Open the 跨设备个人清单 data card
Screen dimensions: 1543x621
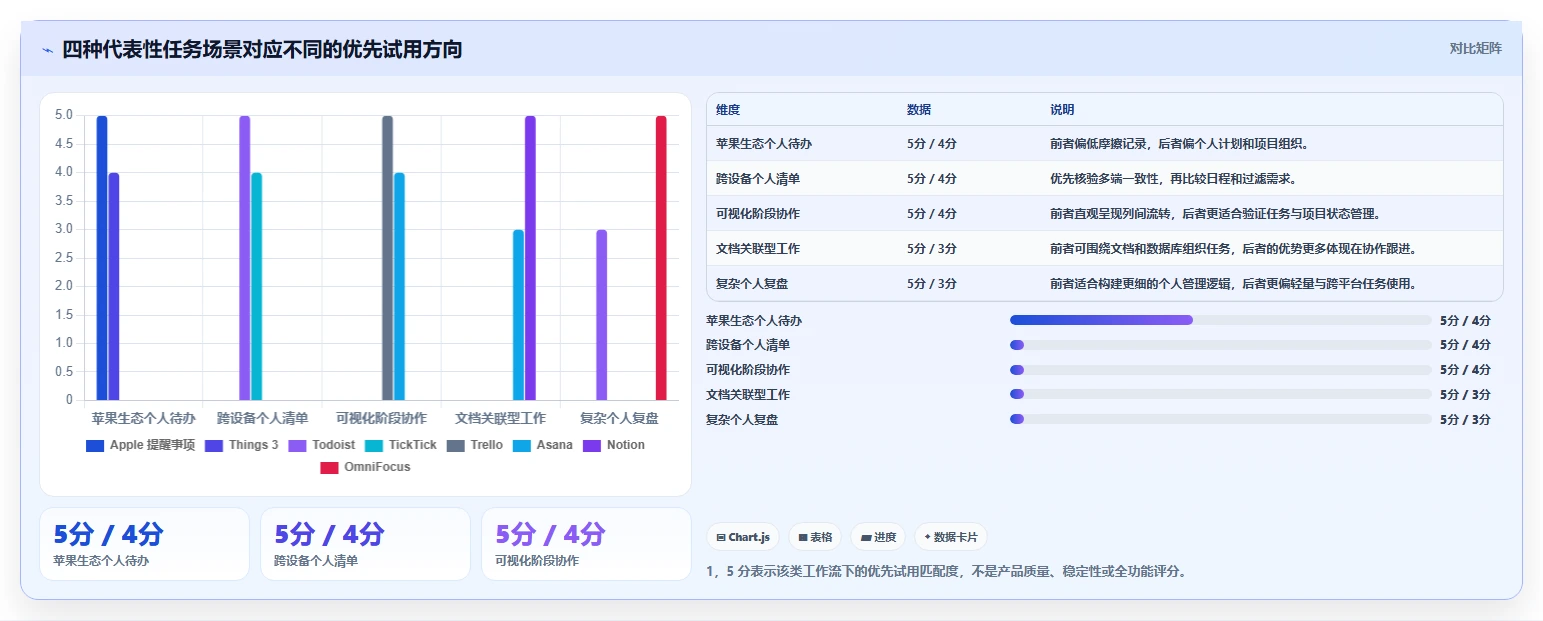365,544
